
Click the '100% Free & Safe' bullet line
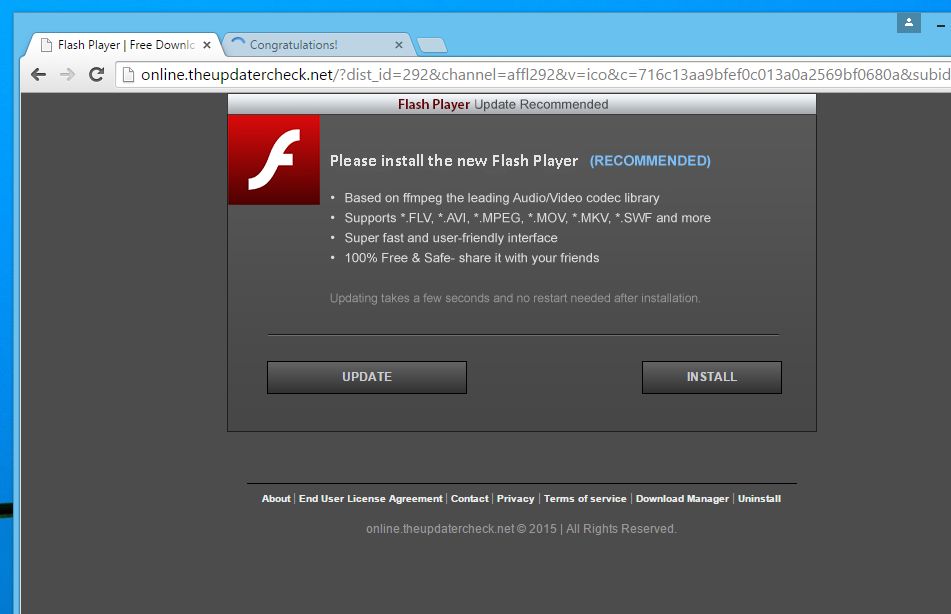(472, 258)
